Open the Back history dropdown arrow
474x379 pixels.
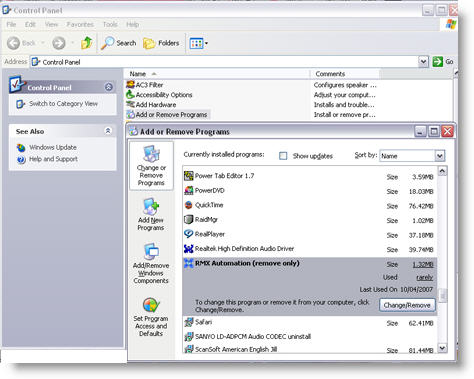point(43,43)
